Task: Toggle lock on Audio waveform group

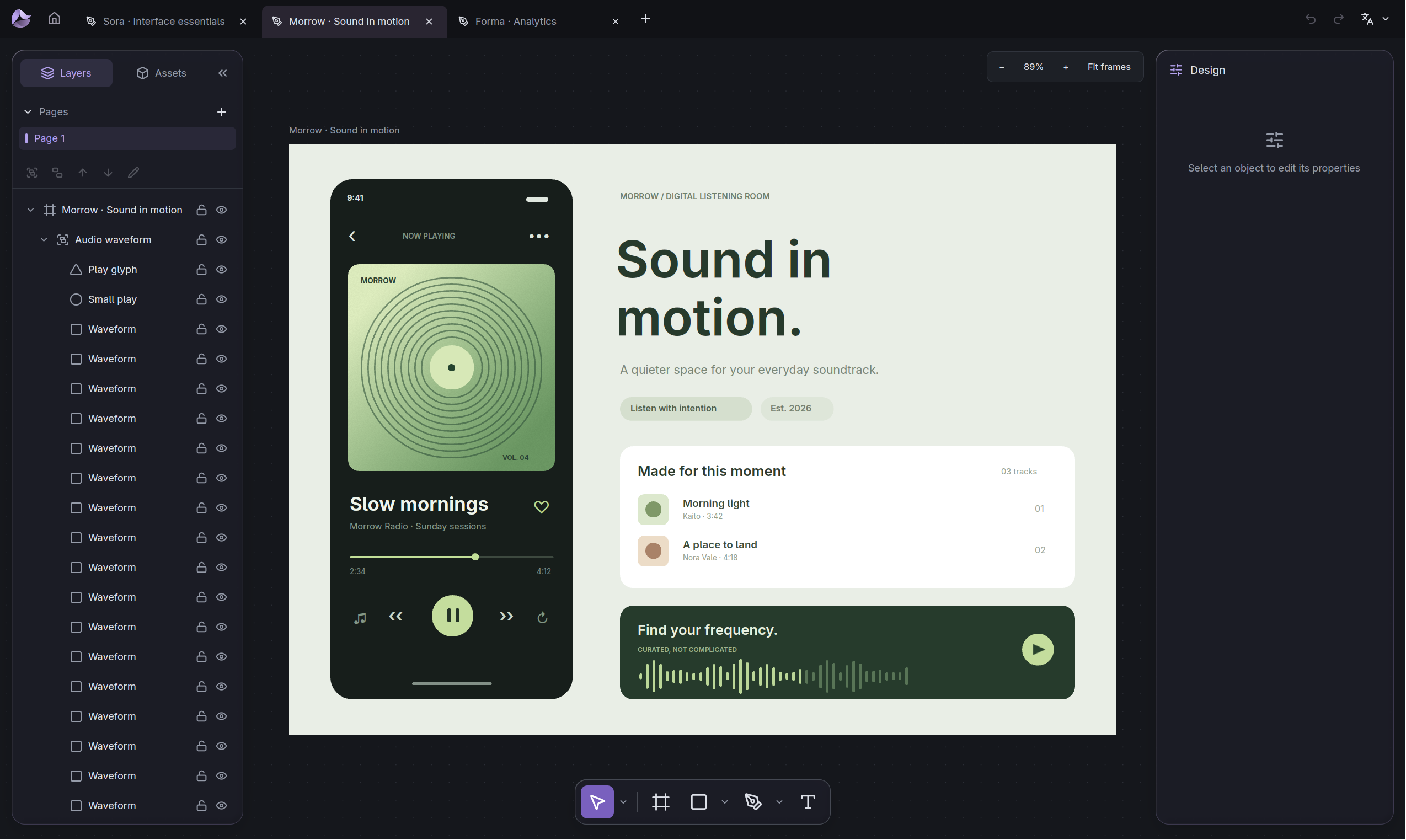Action: coord(201,240)
